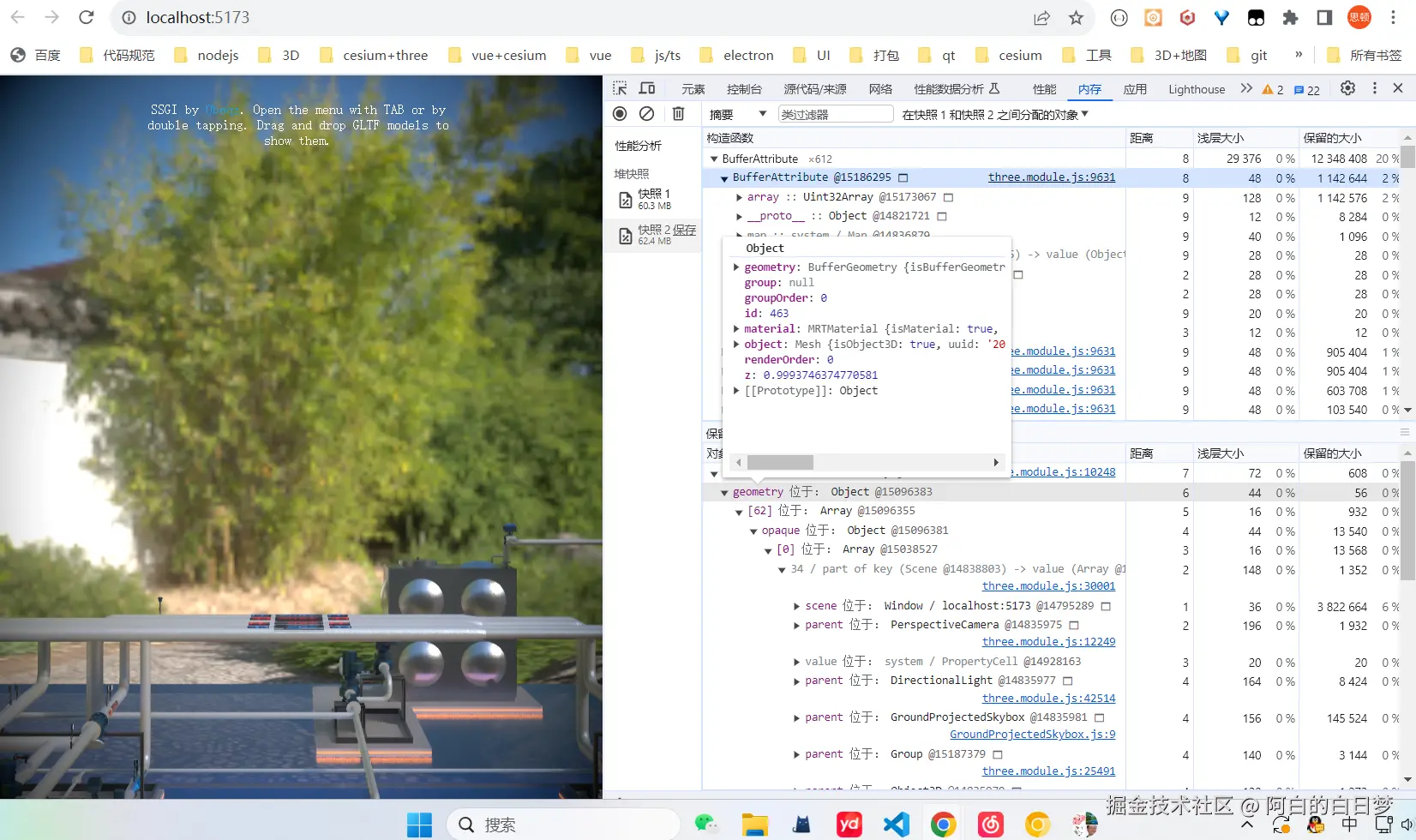Toggle the inspect element selector
Viewport: 1416px width, 840px height.
[620, 88]
